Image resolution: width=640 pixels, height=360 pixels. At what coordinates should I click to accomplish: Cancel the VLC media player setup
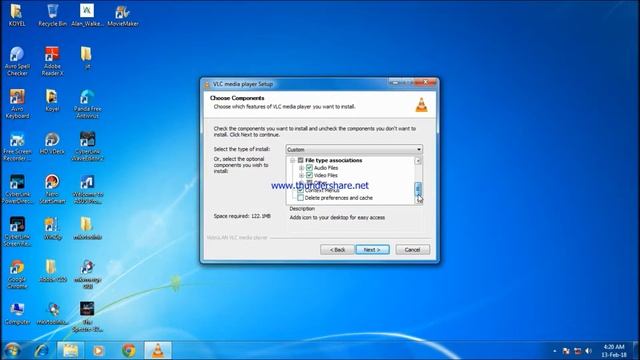(412, 249)
